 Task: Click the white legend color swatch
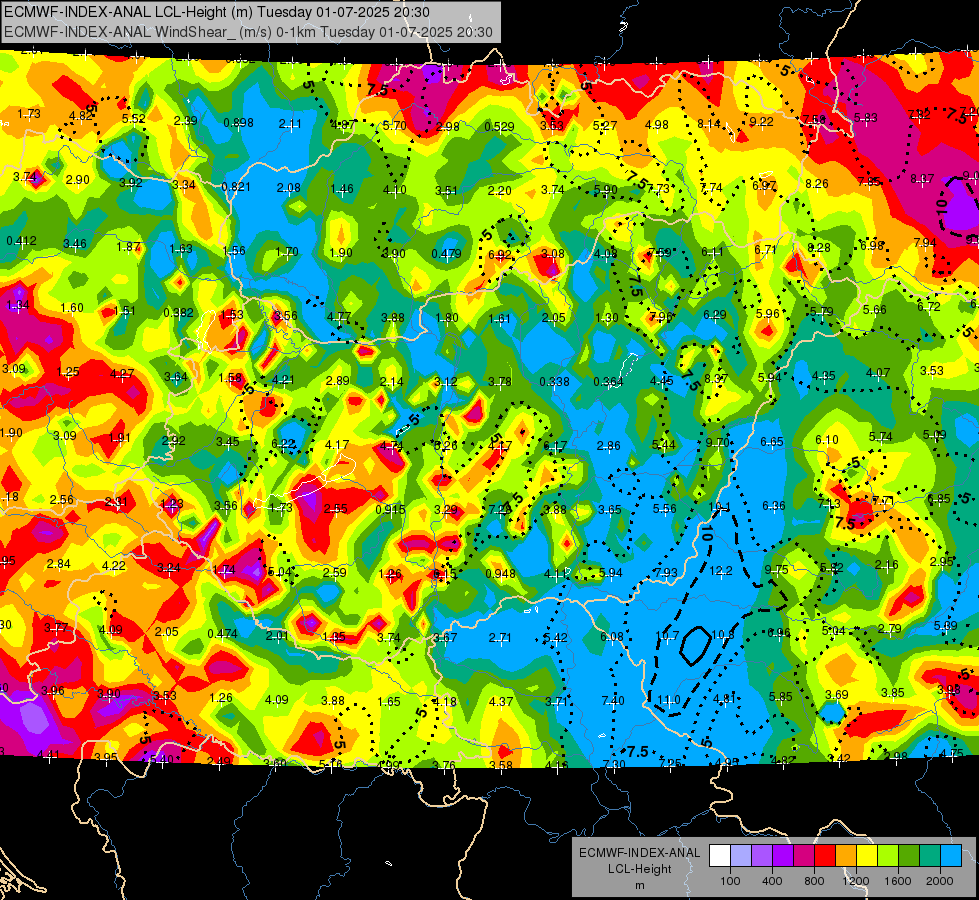click(x=720, y=856)
